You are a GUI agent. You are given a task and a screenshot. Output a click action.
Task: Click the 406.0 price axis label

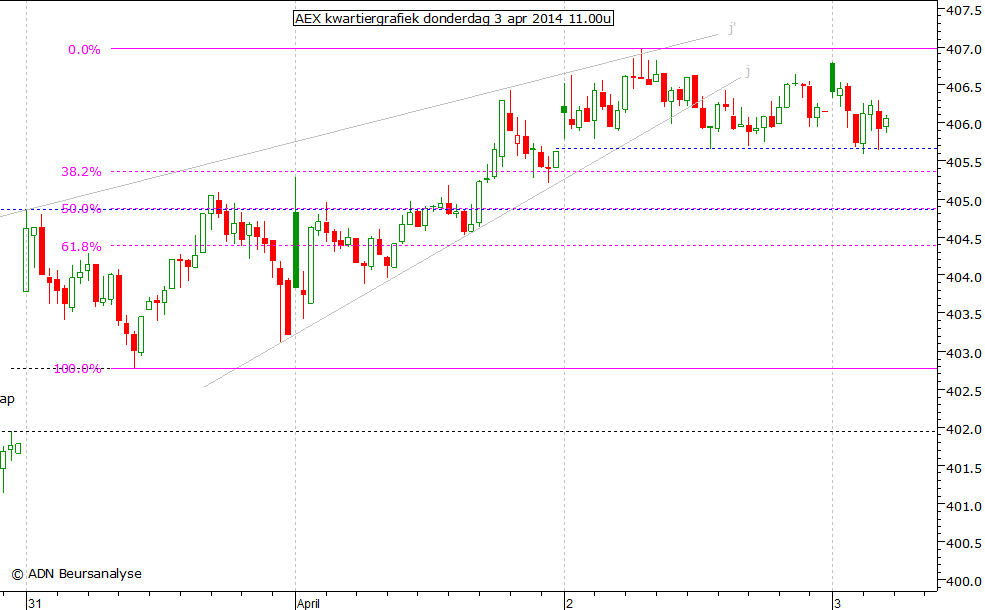964,125
